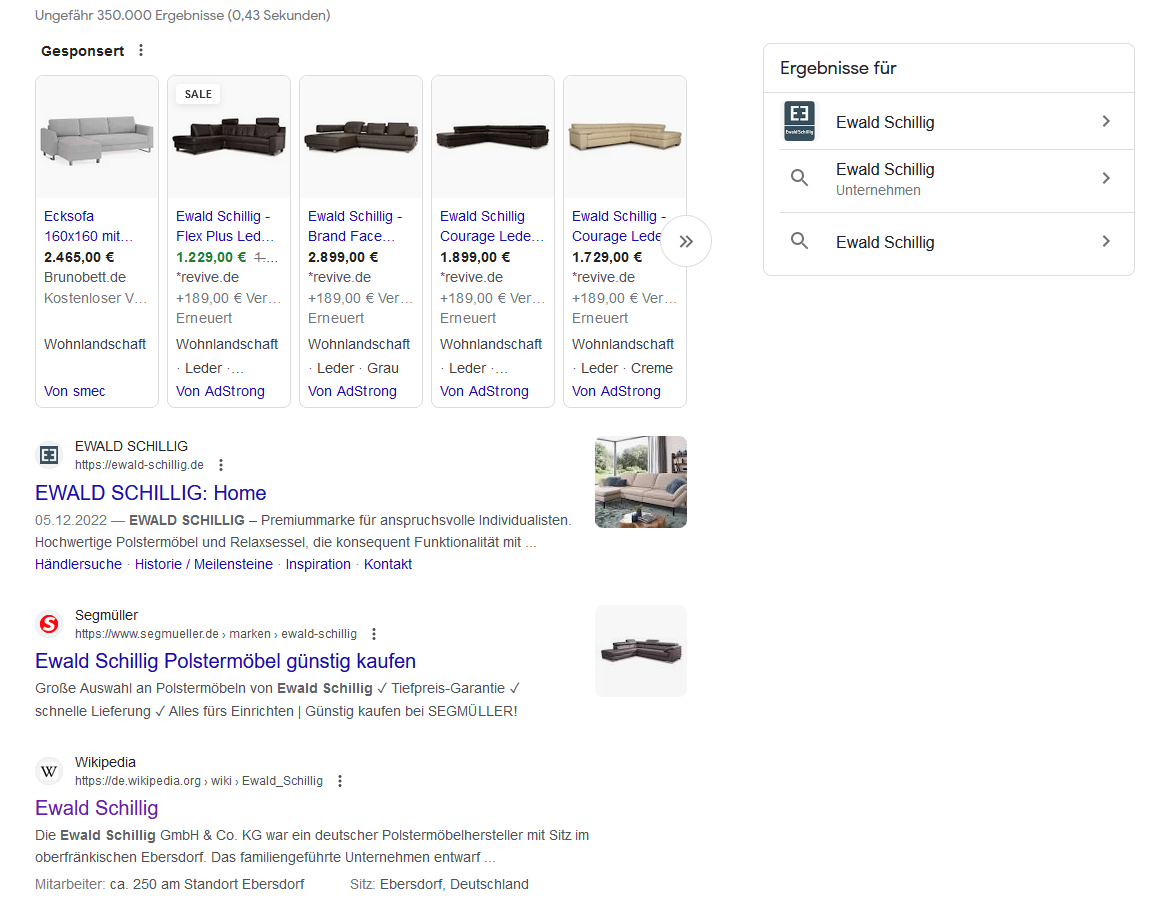Click the Brunobett.de seller name
This screenshot has height=921, width=1166.
tap(85, 277)
